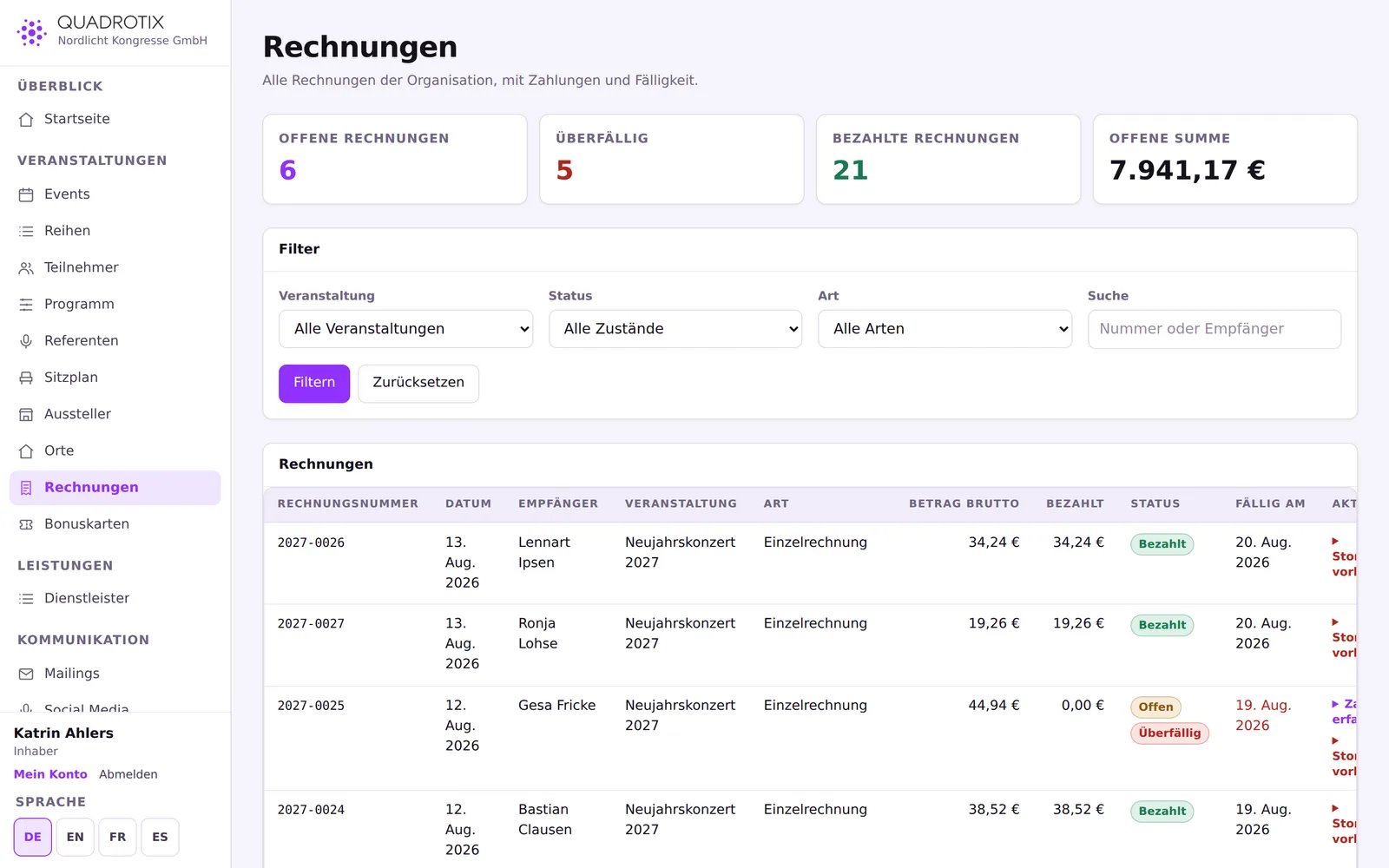Click the Offene Summe 7.941,17 € card
This screenshot has width=1389, height=868.
pyautogui.click(x=1225, y=160)
